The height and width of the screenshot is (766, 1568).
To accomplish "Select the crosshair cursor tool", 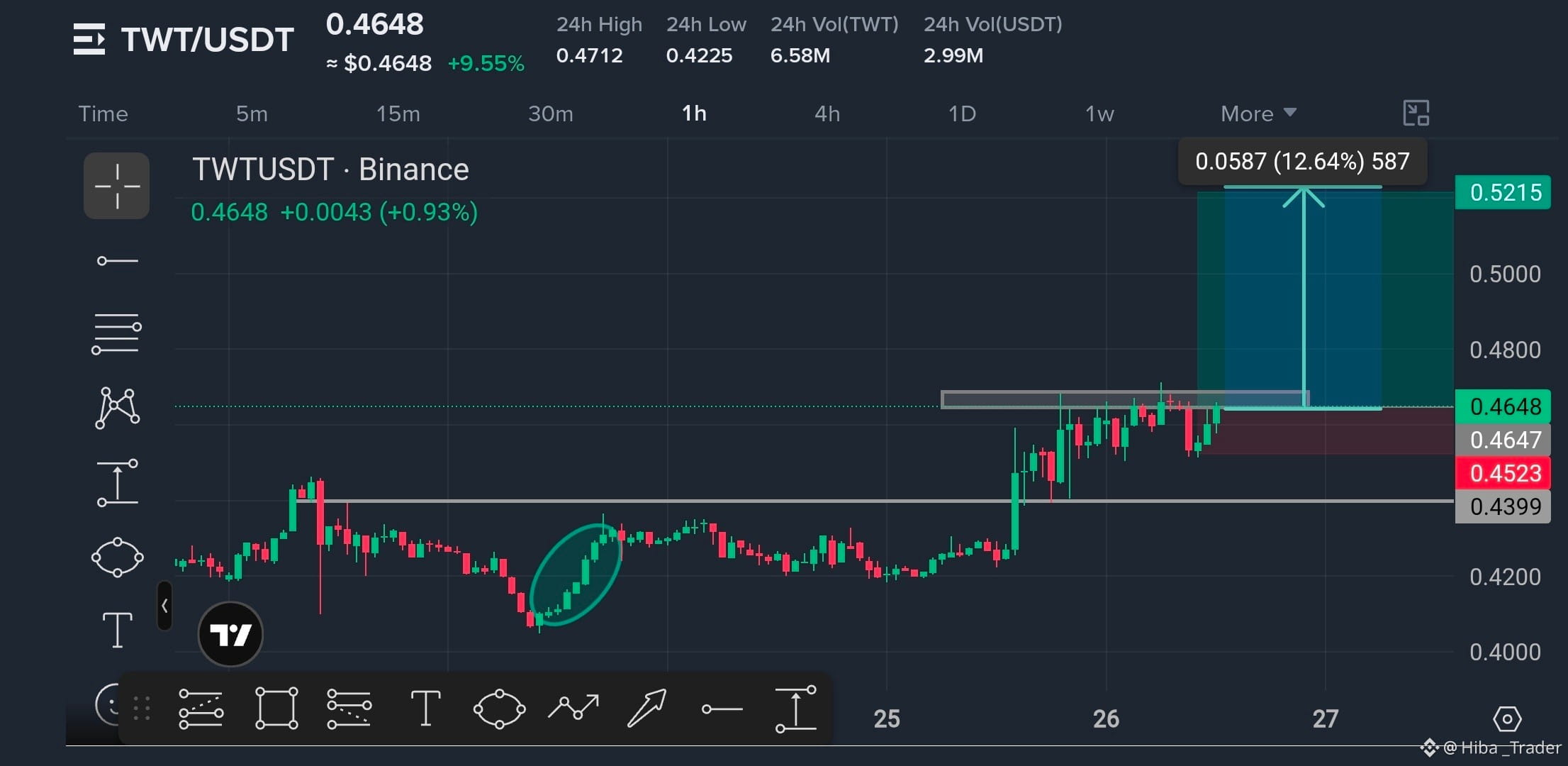I will pos(117,186).
